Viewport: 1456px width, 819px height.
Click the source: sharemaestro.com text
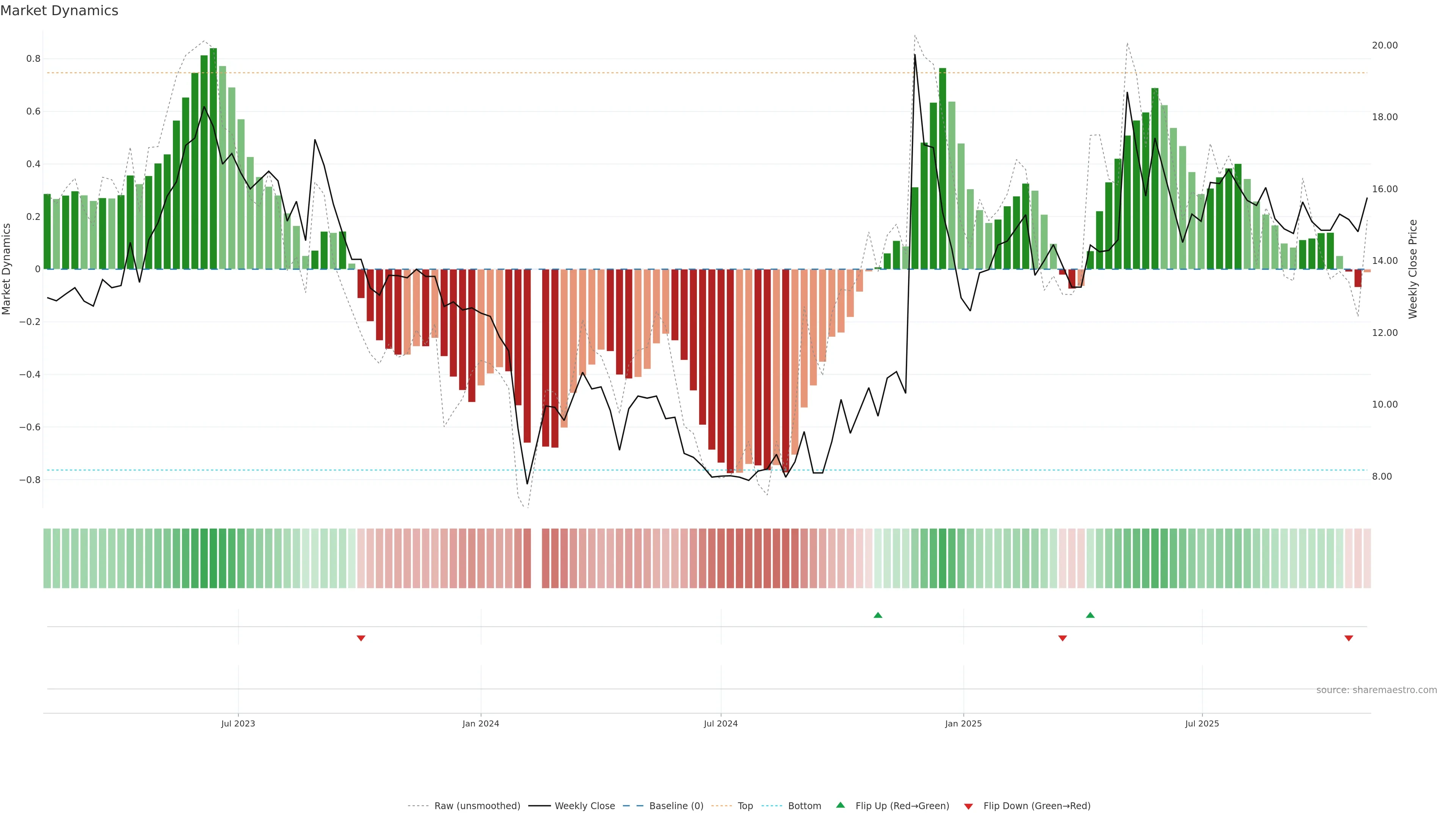point(1376,690)
